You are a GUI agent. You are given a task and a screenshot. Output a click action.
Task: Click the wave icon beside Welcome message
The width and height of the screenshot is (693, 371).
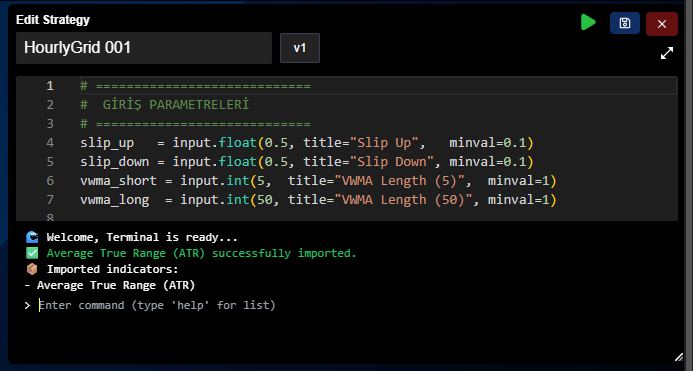(32, 237)
